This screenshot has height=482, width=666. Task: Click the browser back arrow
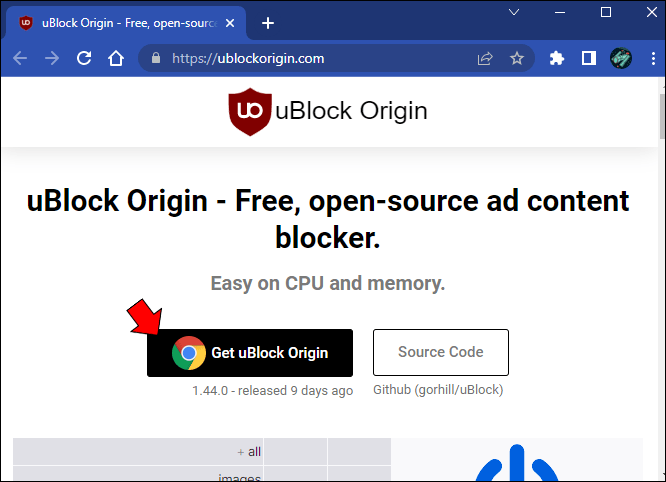coord(20,58)
